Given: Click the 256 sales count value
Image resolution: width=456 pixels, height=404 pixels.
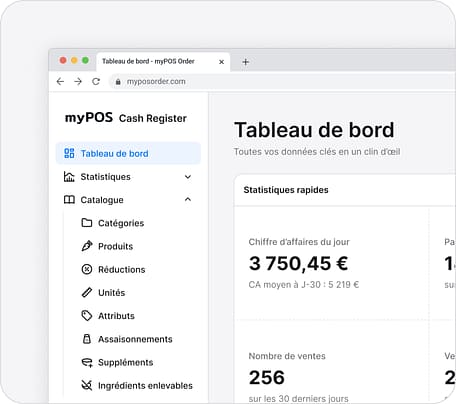Looking at the screenshot, I should (267, 377).
